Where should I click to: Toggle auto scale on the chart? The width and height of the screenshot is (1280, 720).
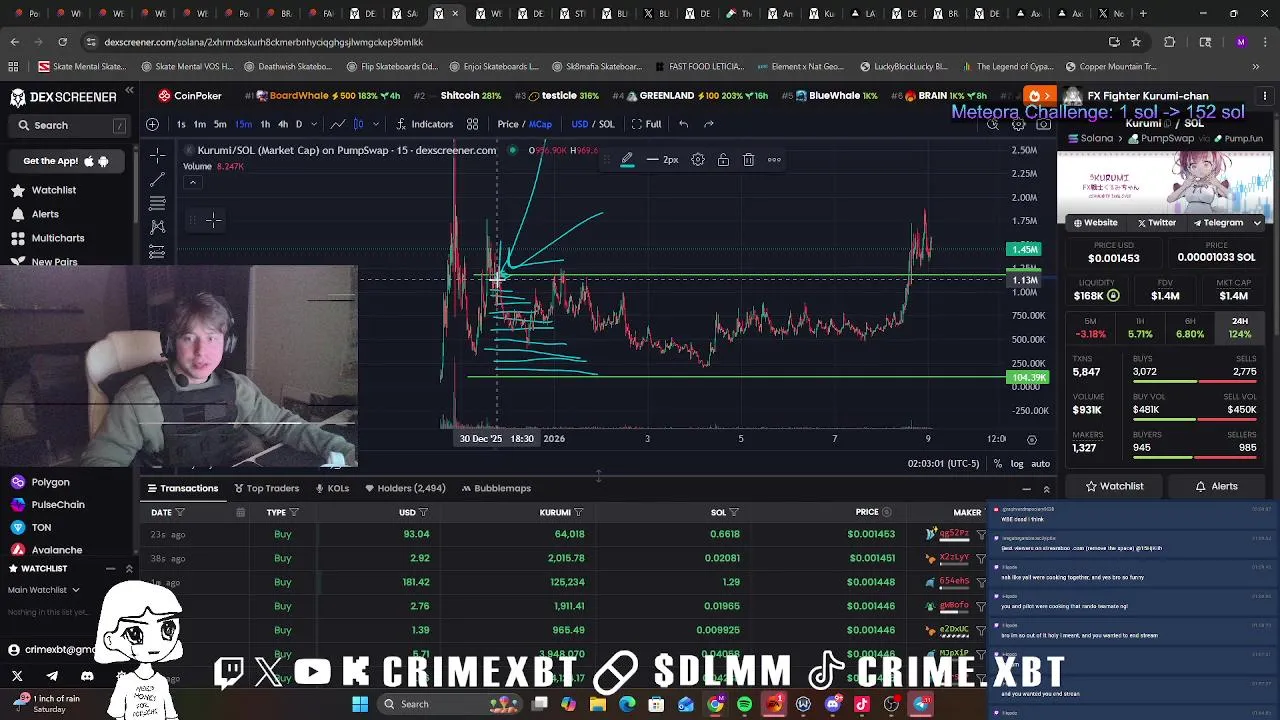click(1040, 464)
